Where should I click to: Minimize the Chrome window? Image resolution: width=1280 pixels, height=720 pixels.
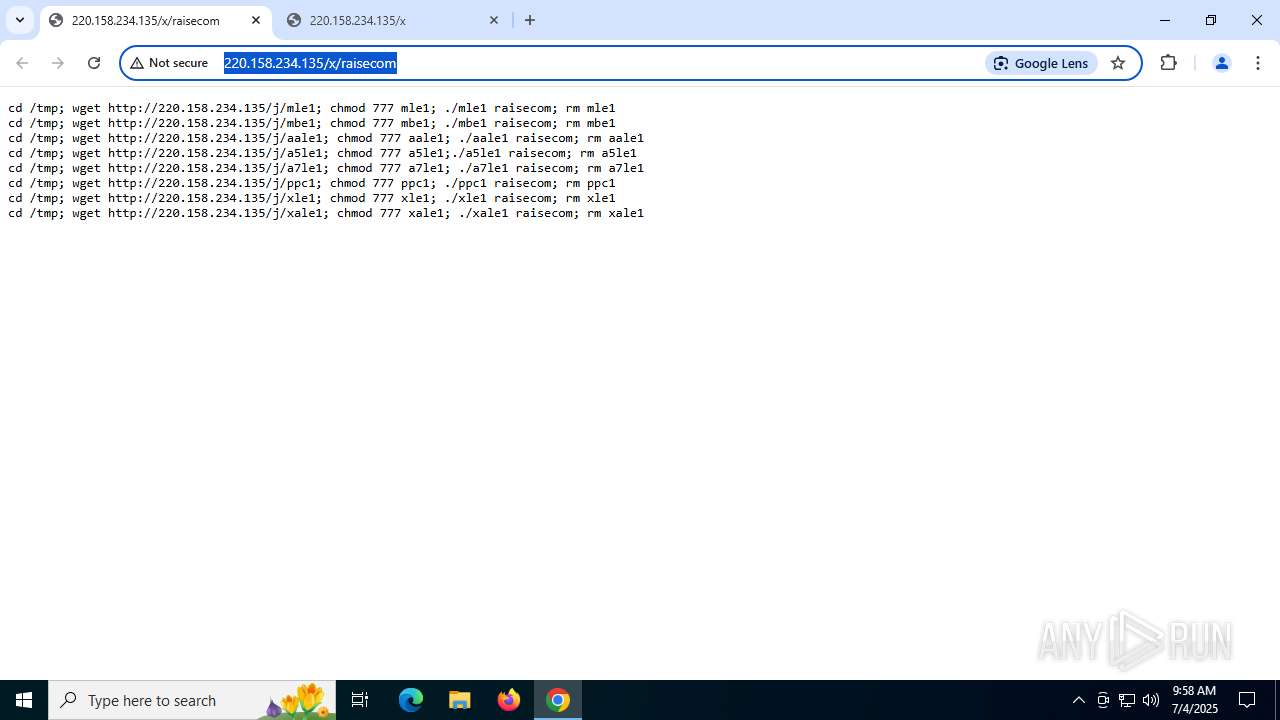[x=1165, y=20]
